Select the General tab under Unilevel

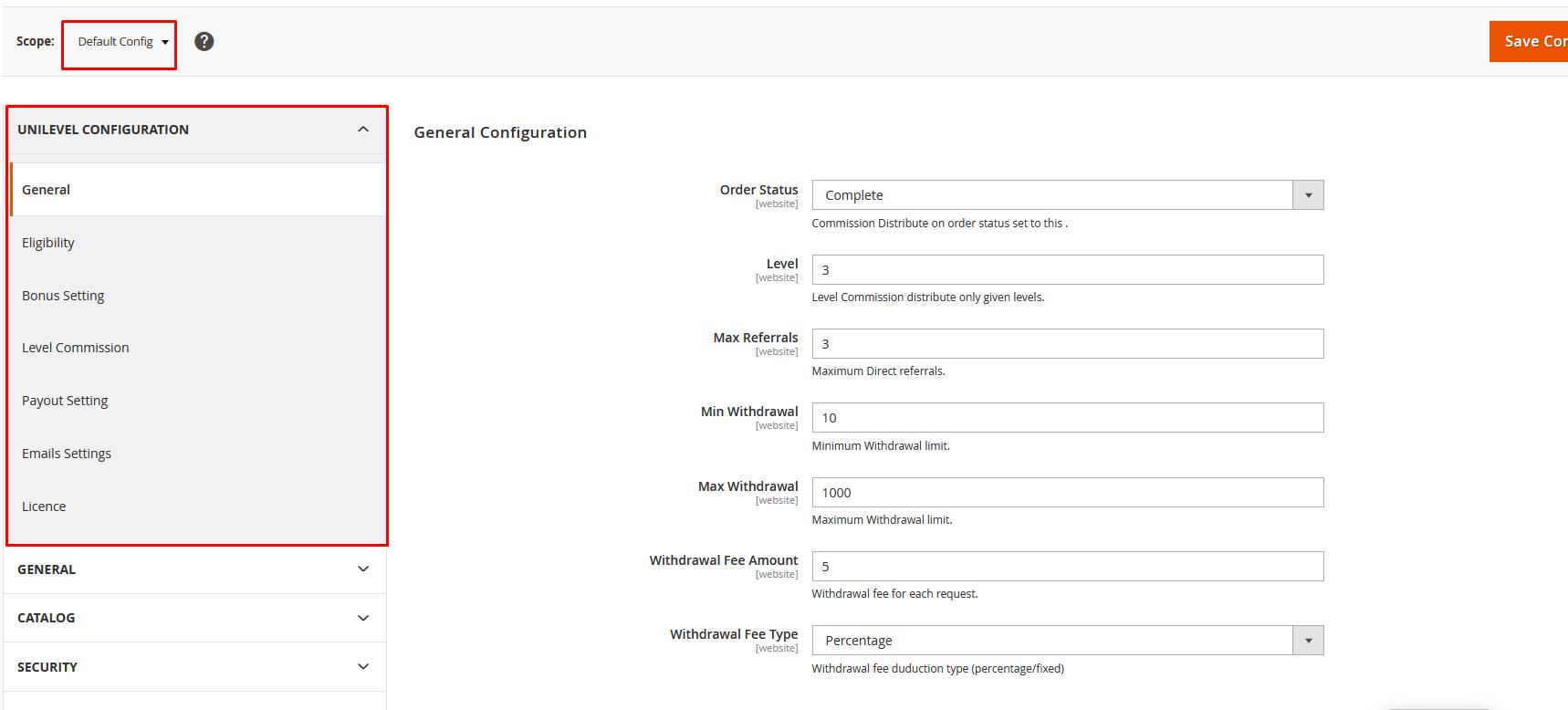pyautogui.click(x=47, y=190)
